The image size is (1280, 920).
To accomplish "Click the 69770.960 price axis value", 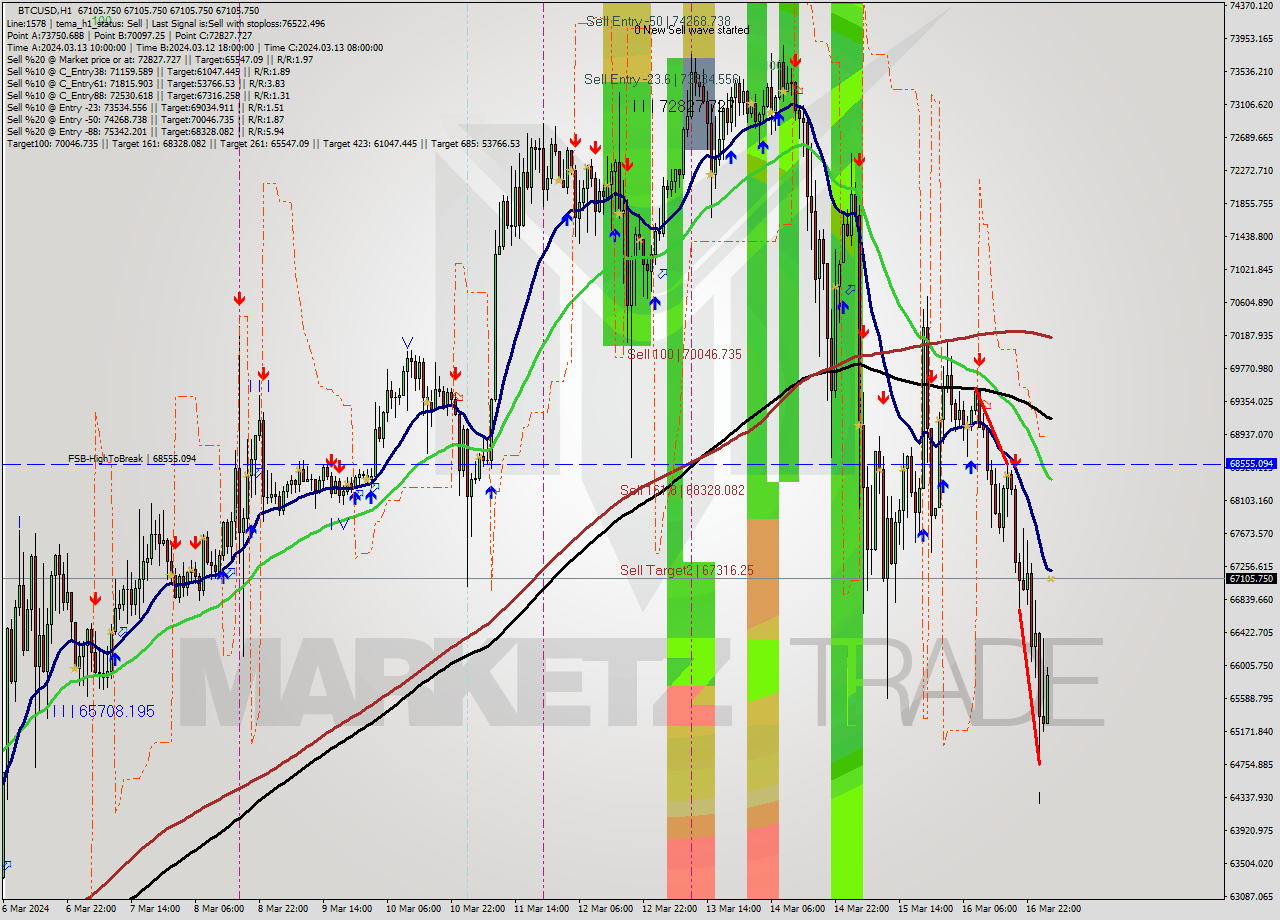I will point(1251,368).
